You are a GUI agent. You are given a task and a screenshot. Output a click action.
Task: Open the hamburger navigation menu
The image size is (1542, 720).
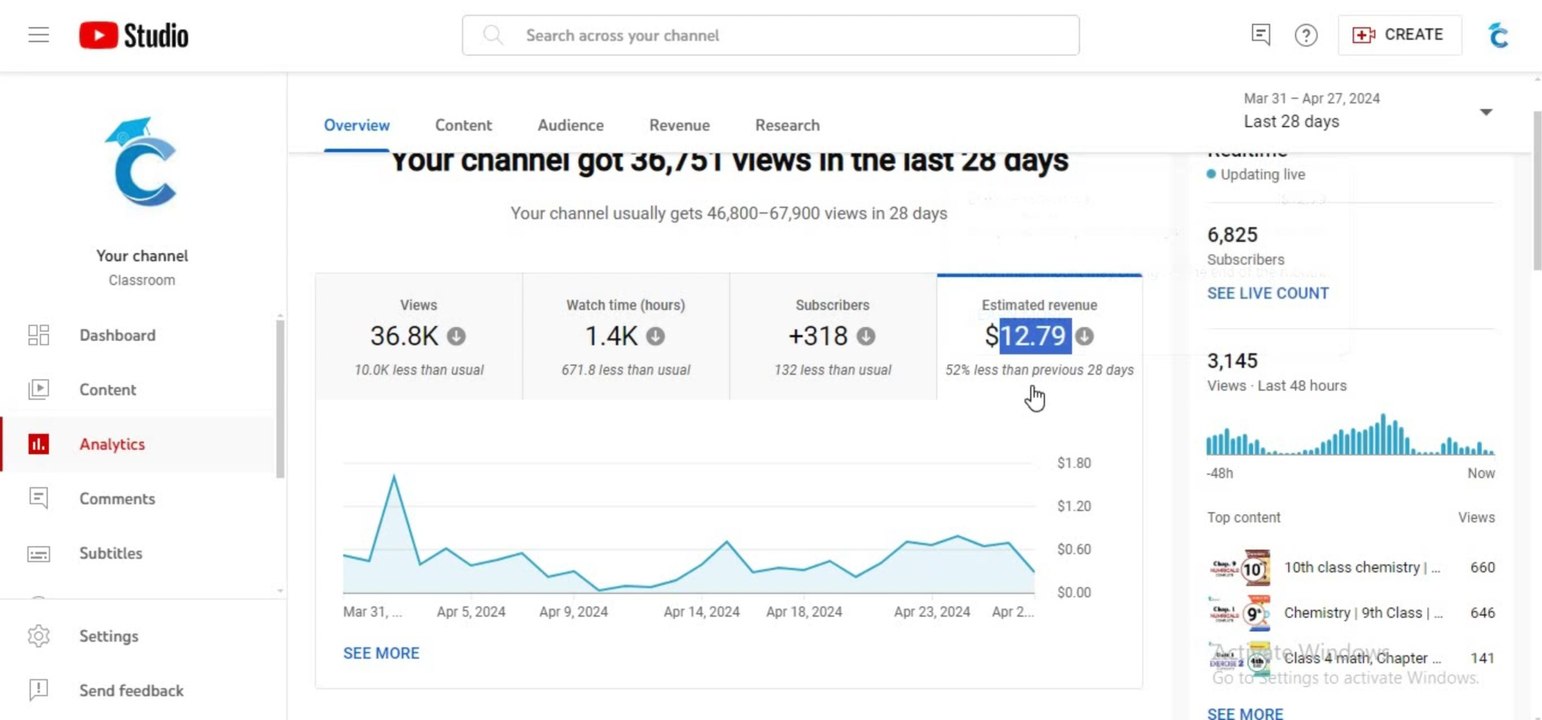coord(38,35)
